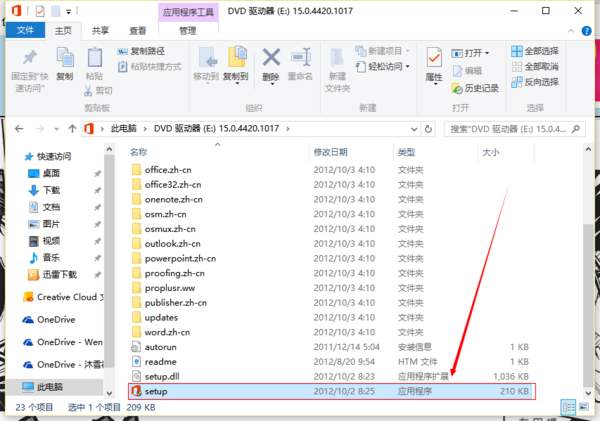Viewport: 600px width, 421px height.
Task: Select the proplusr.ww folder
Action: [x=170, y=288]
